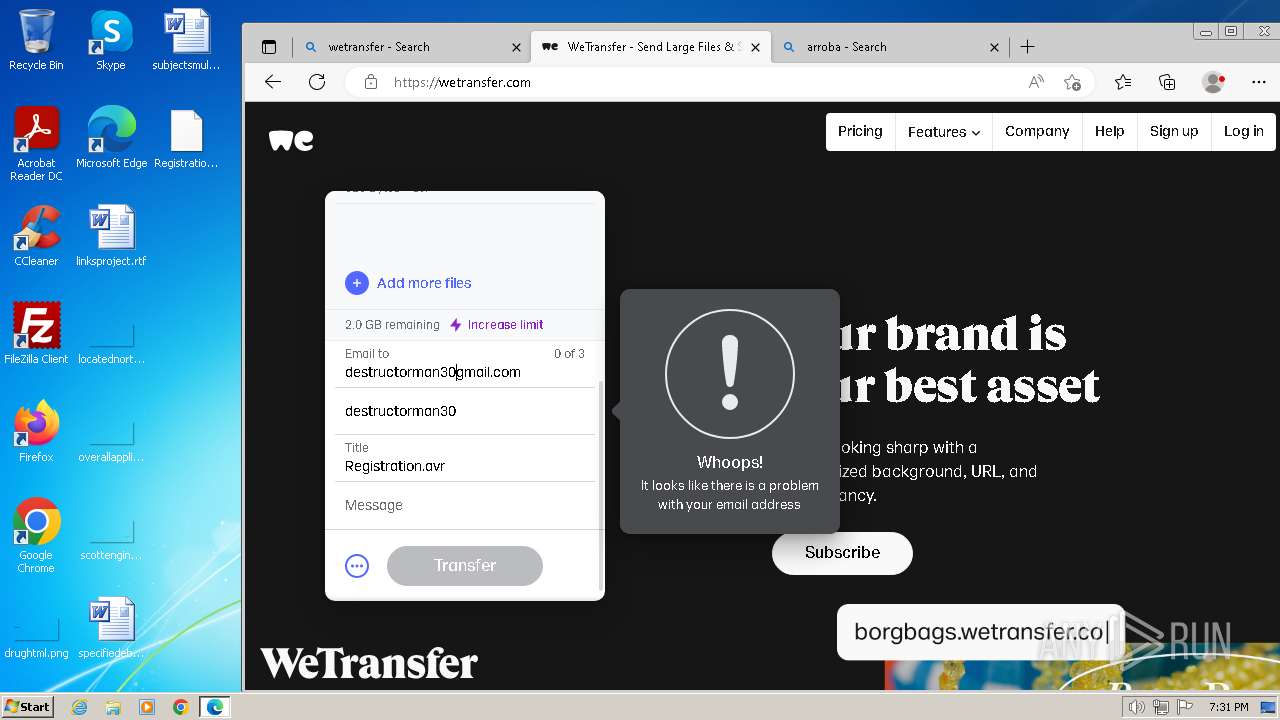Open Microsoft Edge desktop shortcut

(111, 138)
